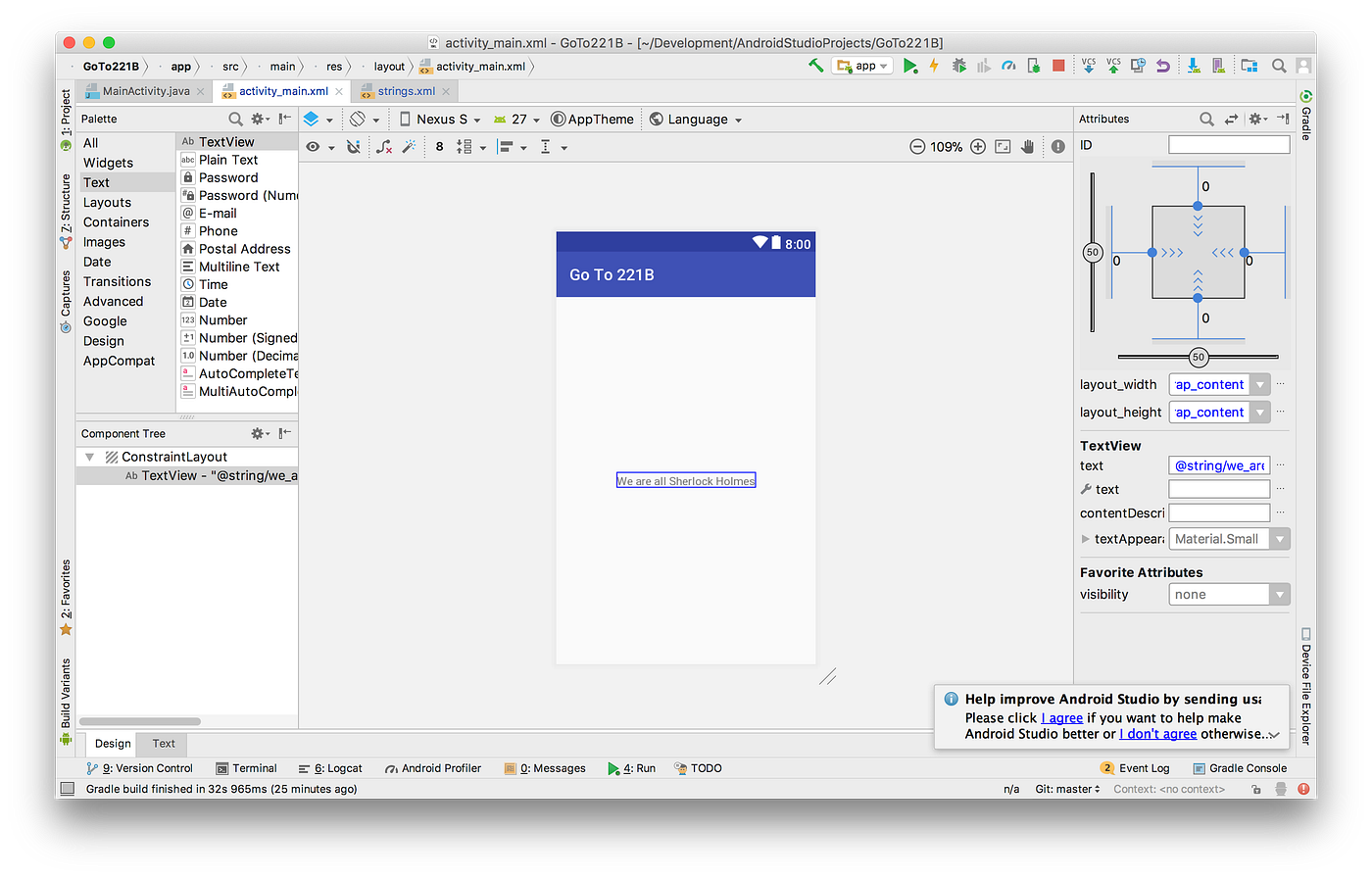Run the app with the green Run icon

909,66
